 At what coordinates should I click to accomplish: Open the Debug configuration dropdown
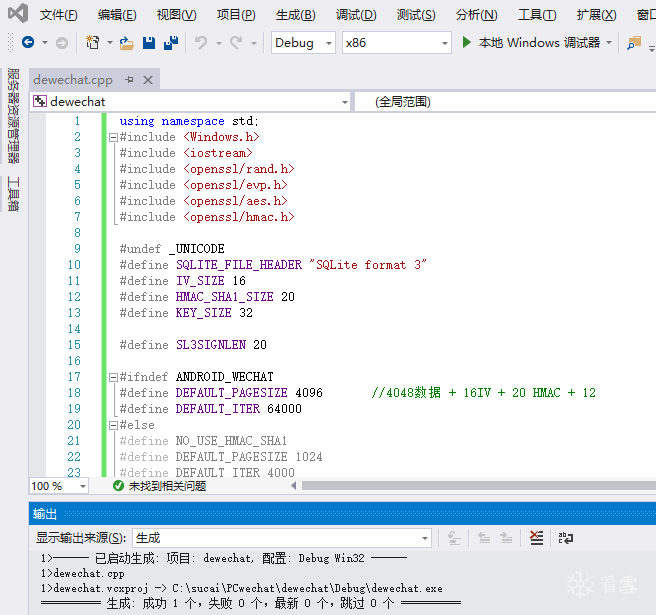[303, 43]
